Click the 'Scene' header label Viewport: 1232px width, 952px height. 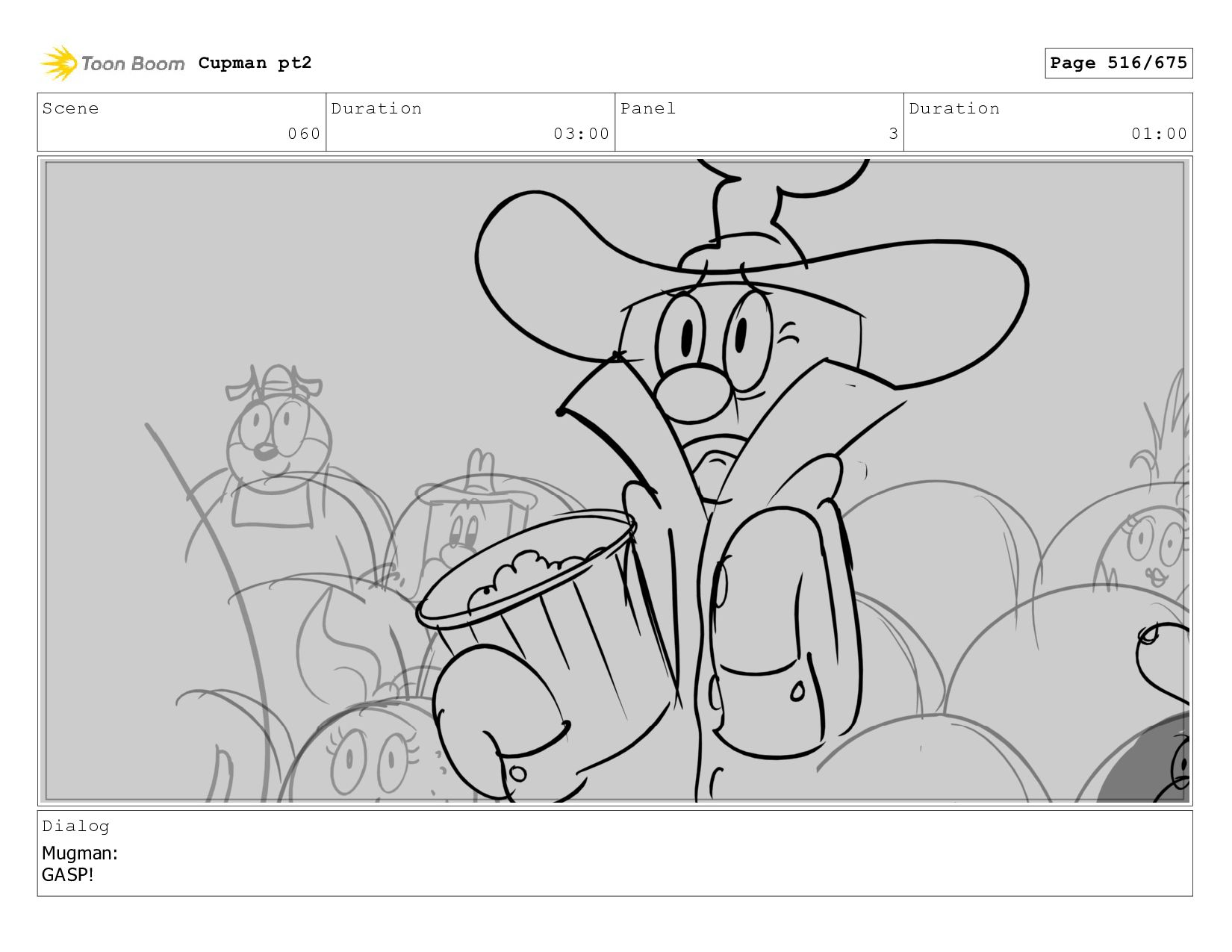click(x=70, y=108)
